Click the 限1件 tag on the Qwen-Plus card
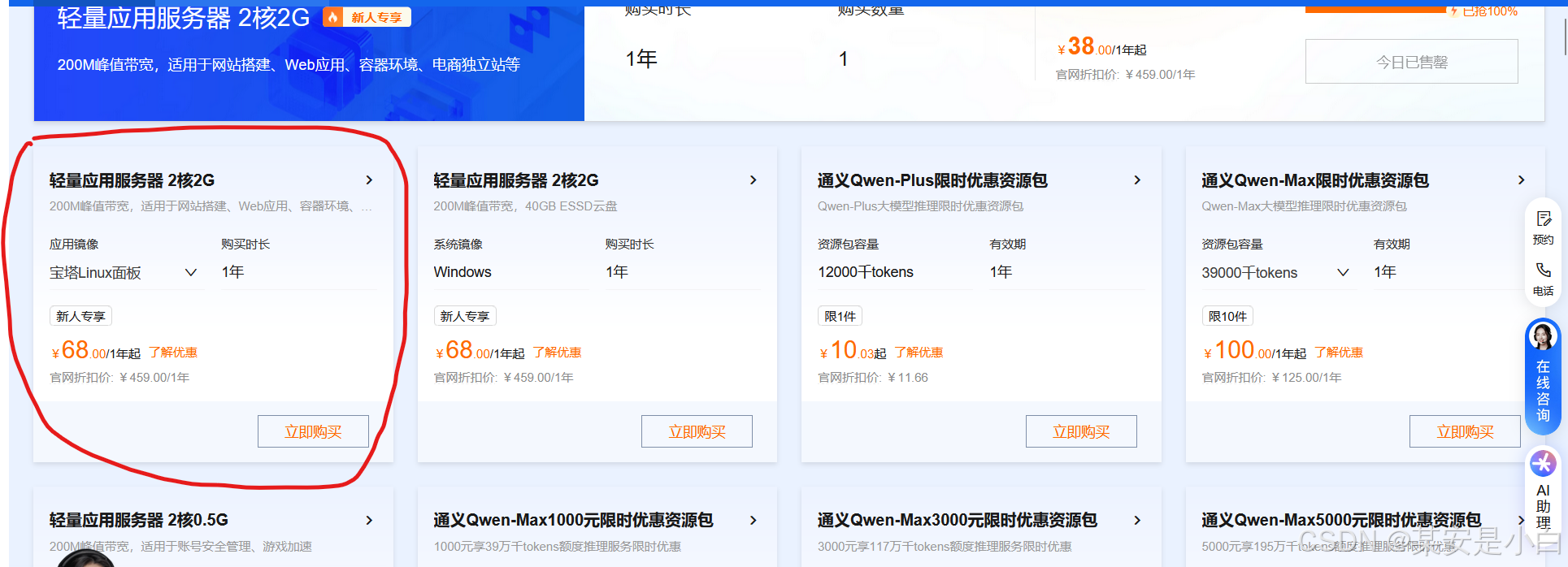The image size is (1568, 567). pyautogui.click(x=840, y=316)
